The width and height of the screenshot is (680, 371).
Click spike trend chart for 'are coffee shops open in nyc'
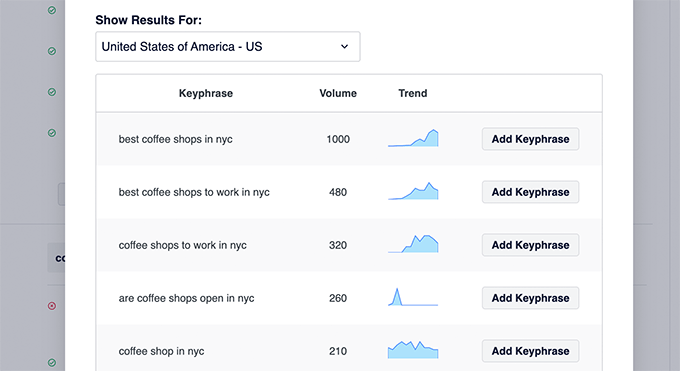click(x=413, y=297)
